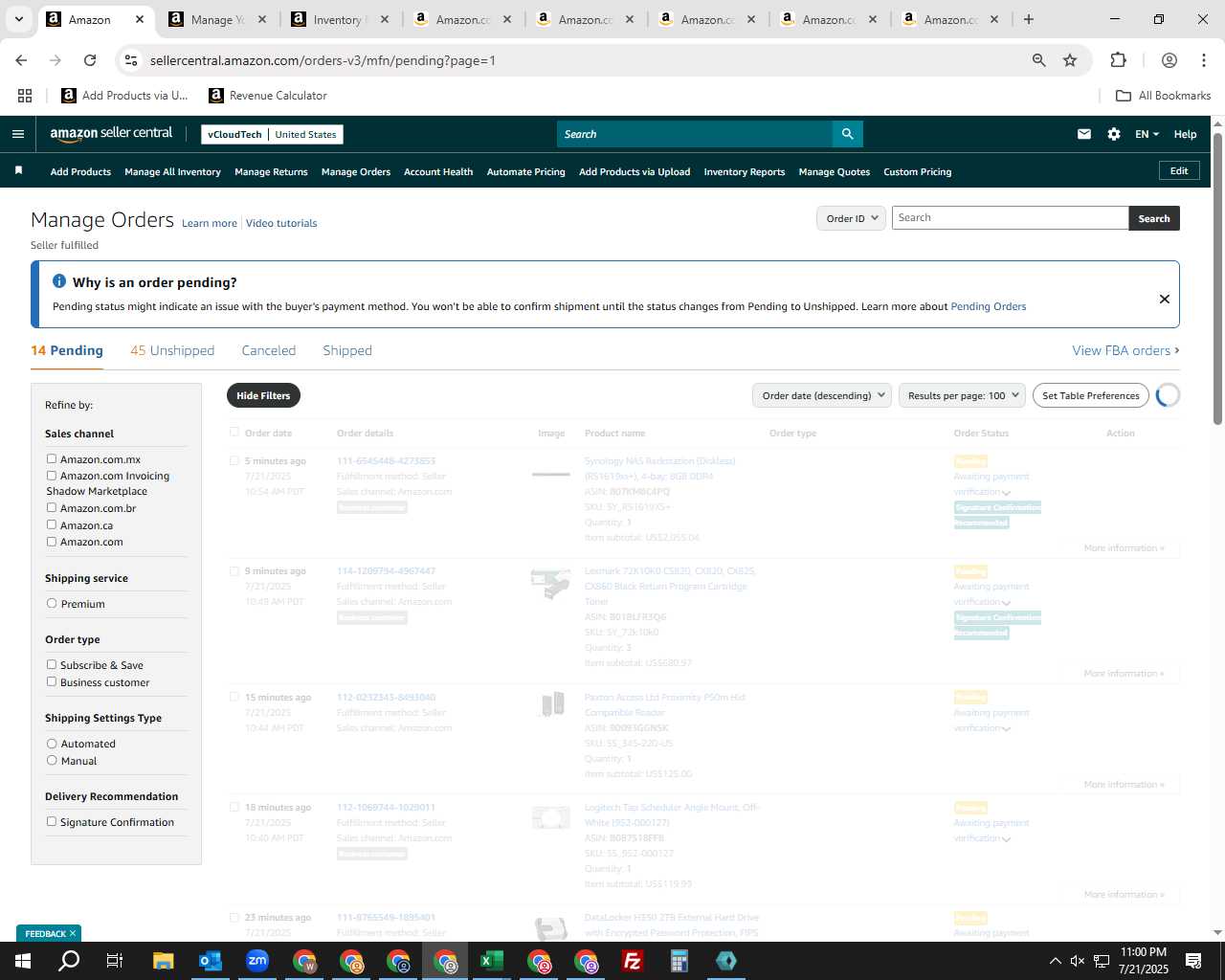The height and width of the screenshot is (980, 1225).
Task: Open the EN language dropdown
Action: [x=1147, y=134]
